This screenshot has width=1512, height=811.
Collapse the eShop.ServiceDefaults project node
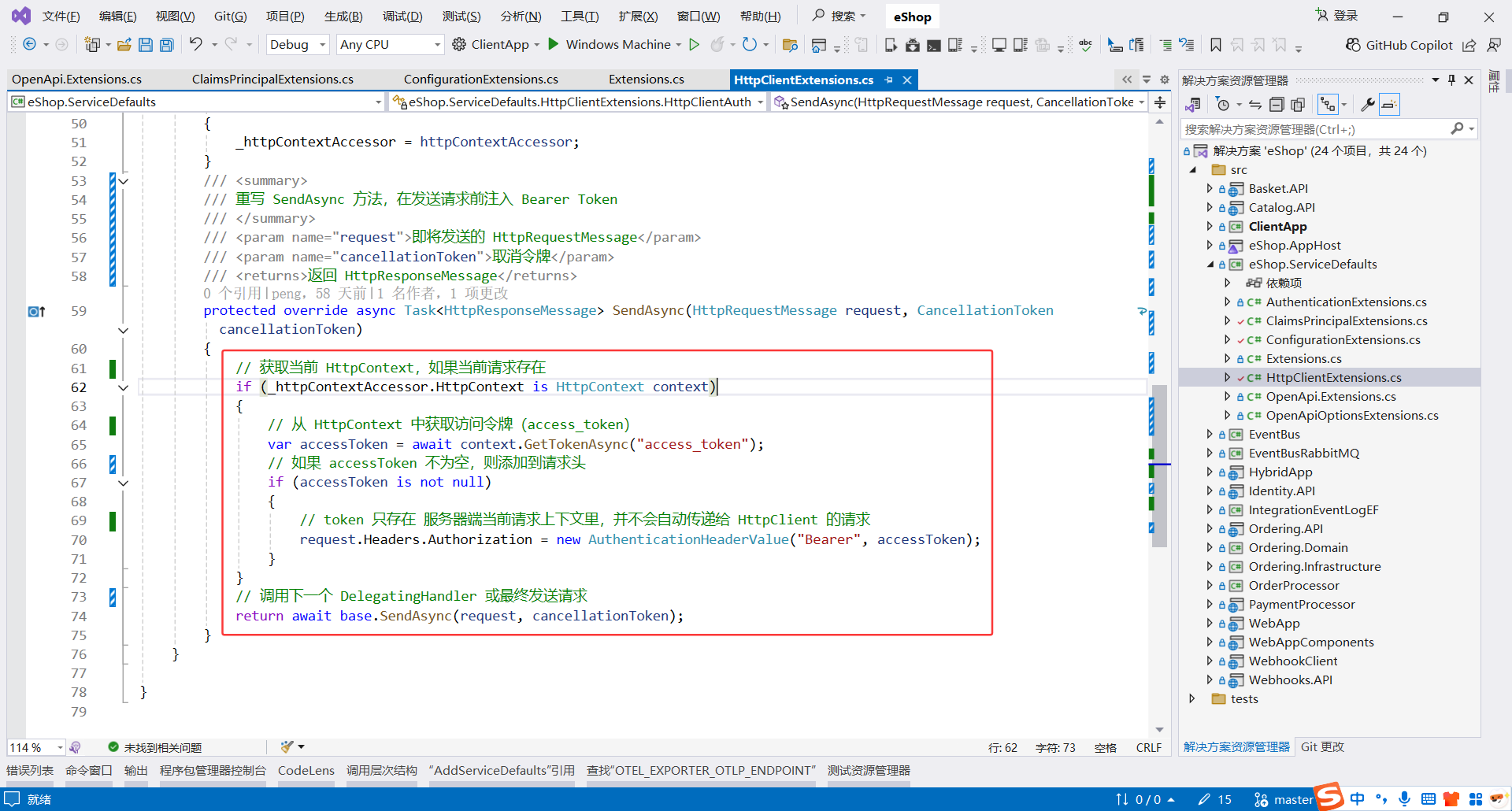(1210, 265)
